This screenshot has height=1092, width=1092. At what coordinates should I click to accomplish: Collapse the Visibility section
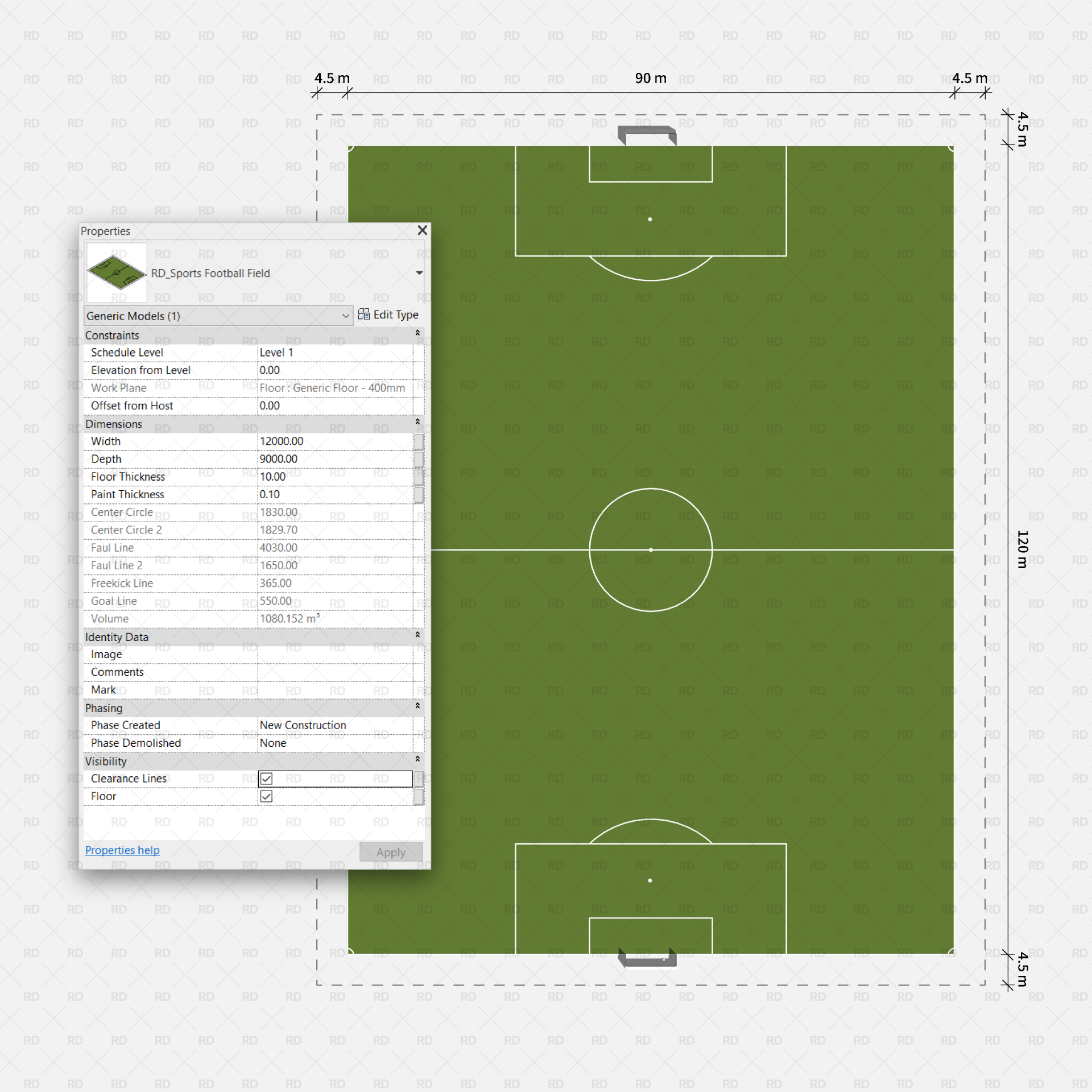pyautogui.click(x=417, y=760)
